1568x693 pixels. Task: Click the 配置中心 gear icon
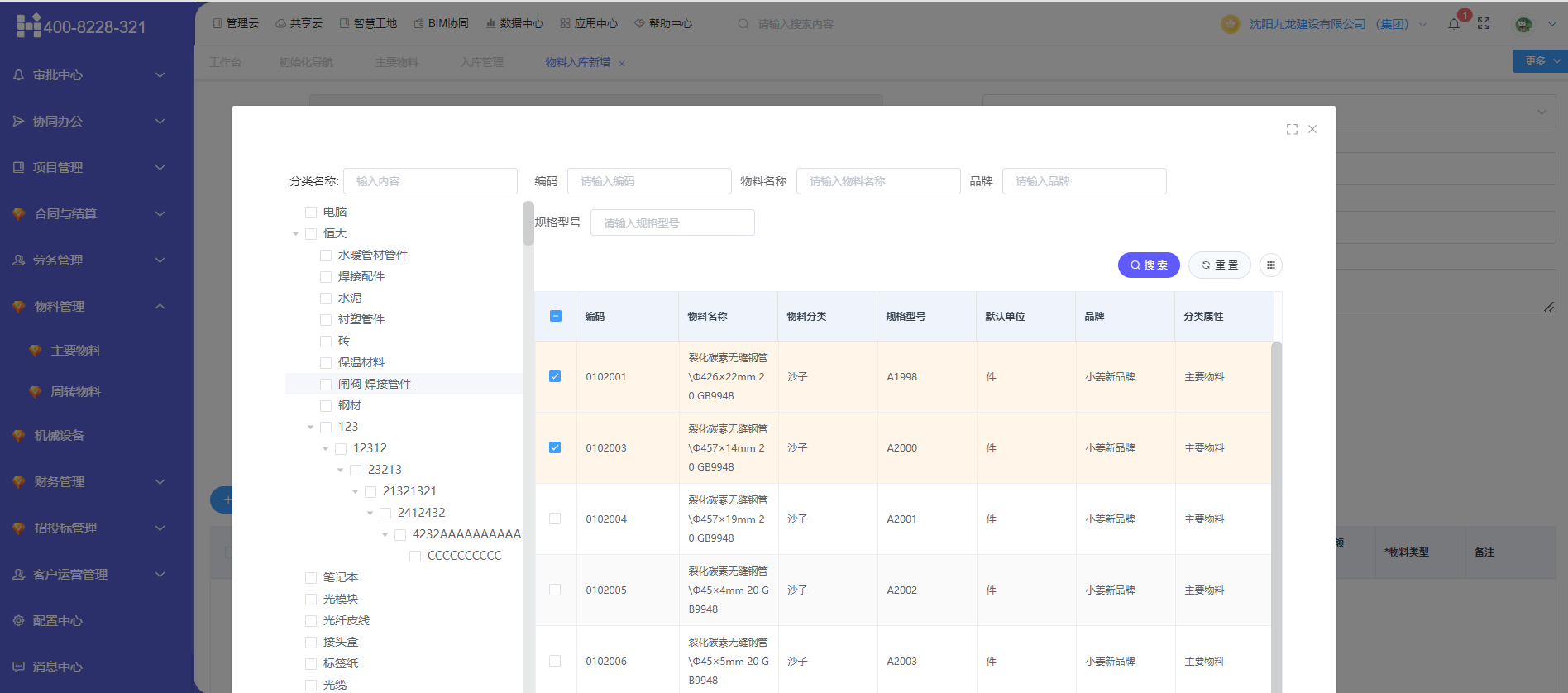[x=19, y=620]
